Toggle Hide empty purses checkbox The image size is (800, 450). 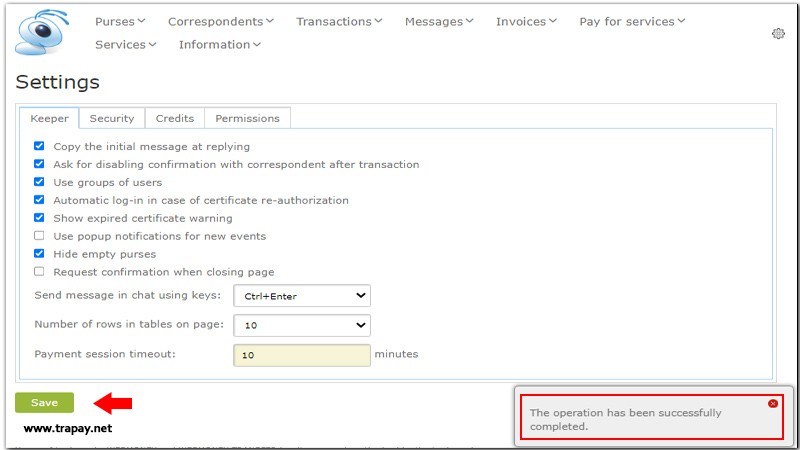pyautogui.click(x=39, y=254)
